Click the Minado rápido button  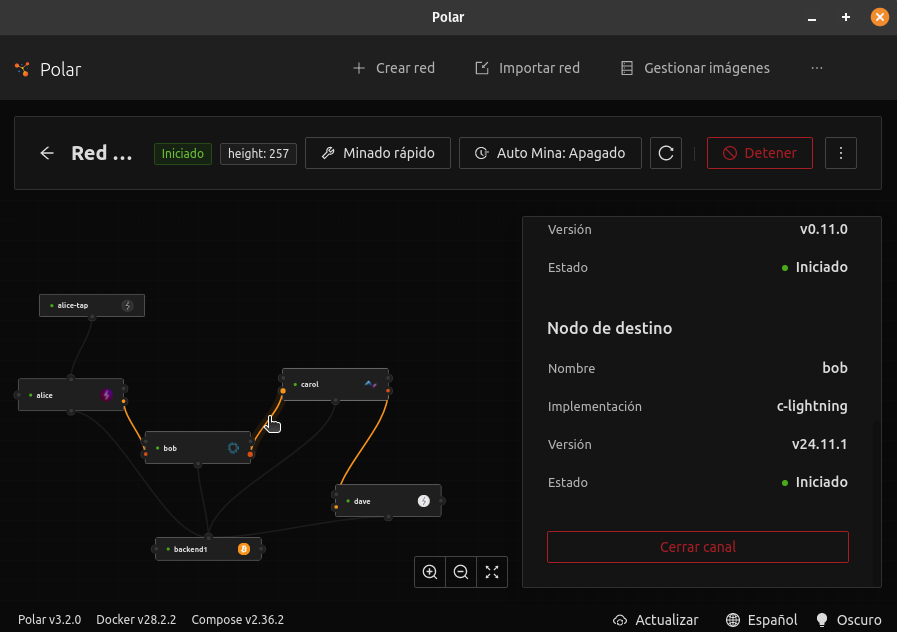378,153
